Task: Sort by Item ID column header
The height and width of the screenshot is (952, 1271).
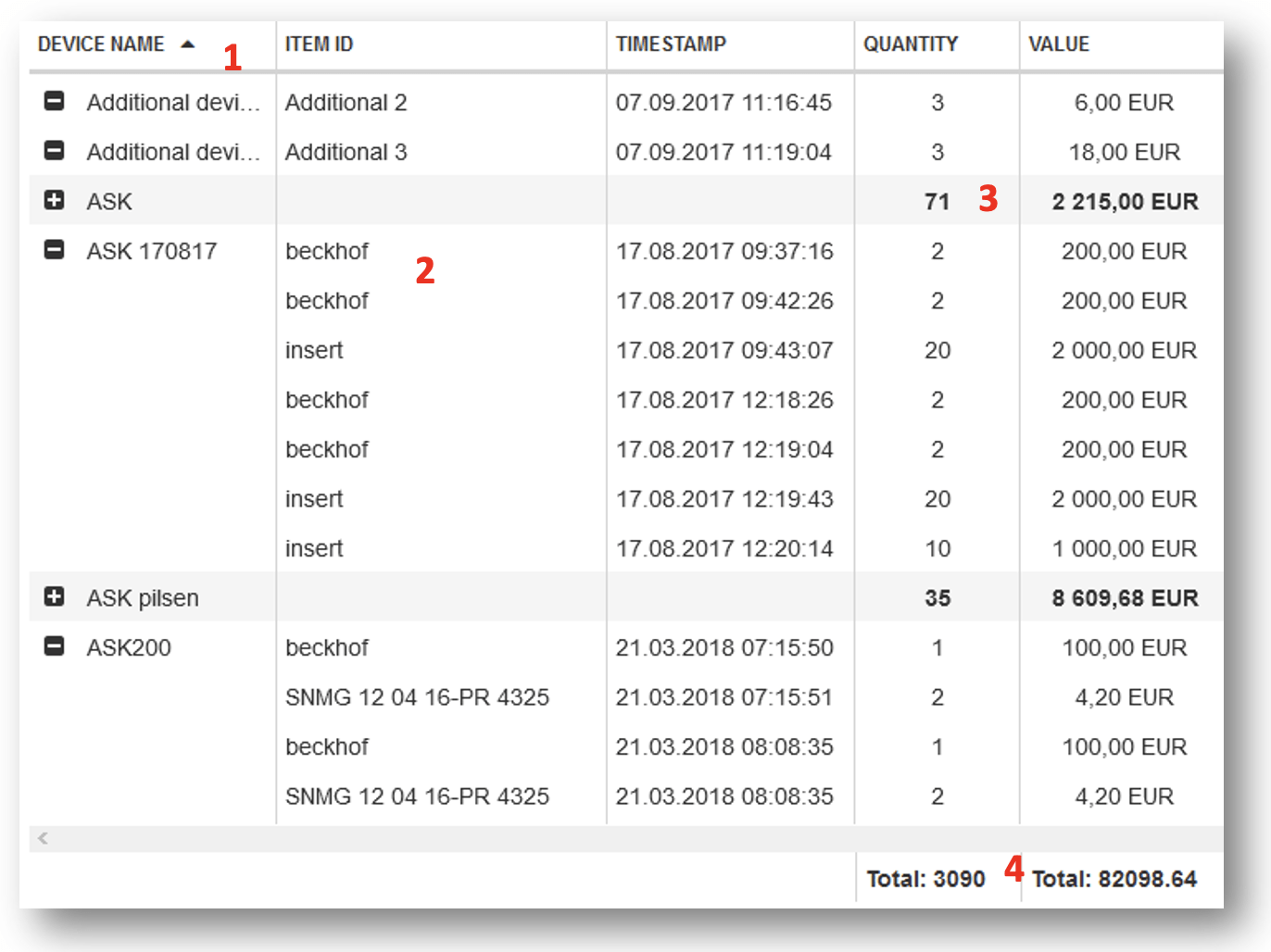Action: (x=319, y=44)
